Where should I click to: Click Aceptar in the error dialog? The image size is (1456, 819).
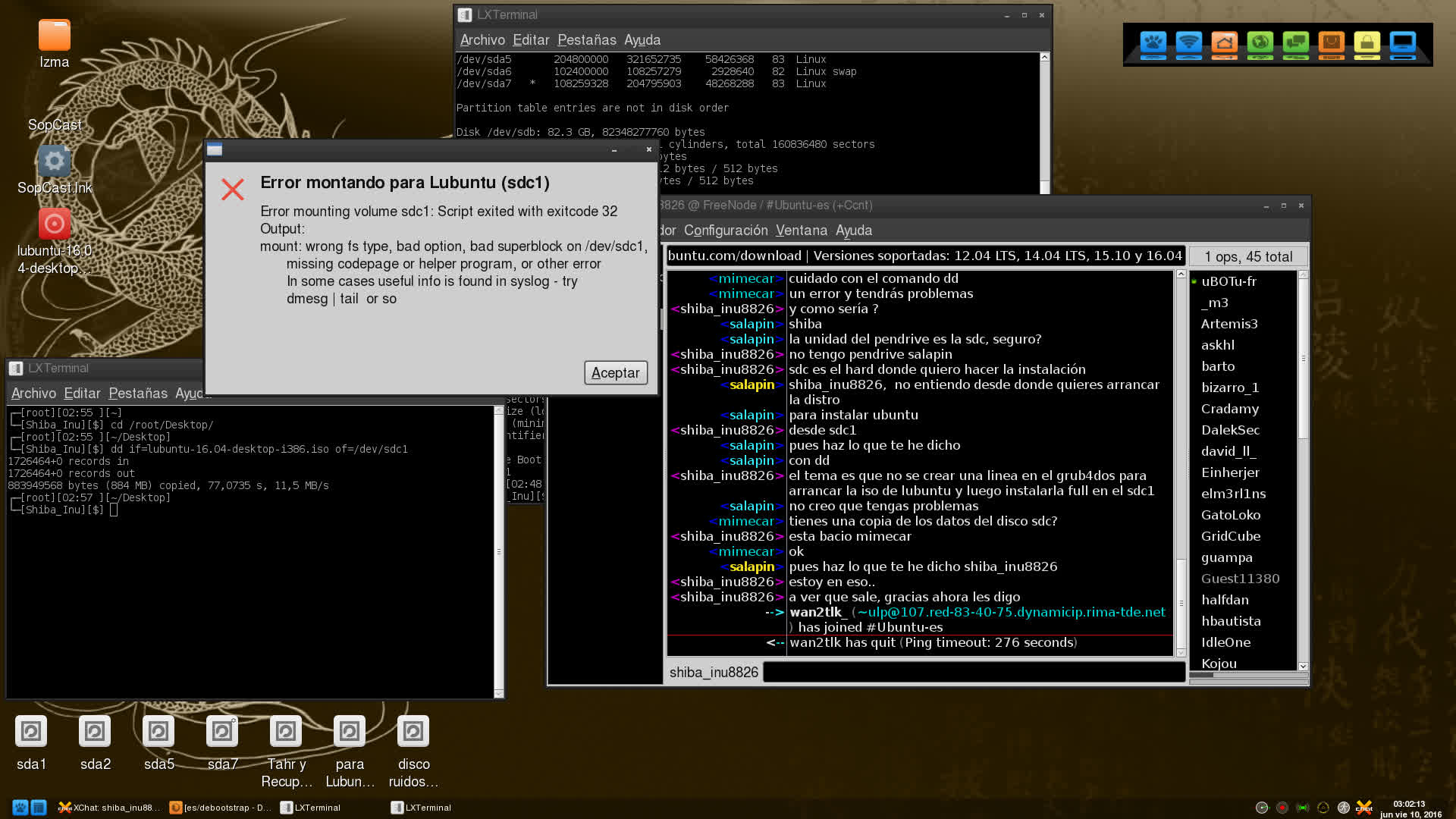[616, 372]
